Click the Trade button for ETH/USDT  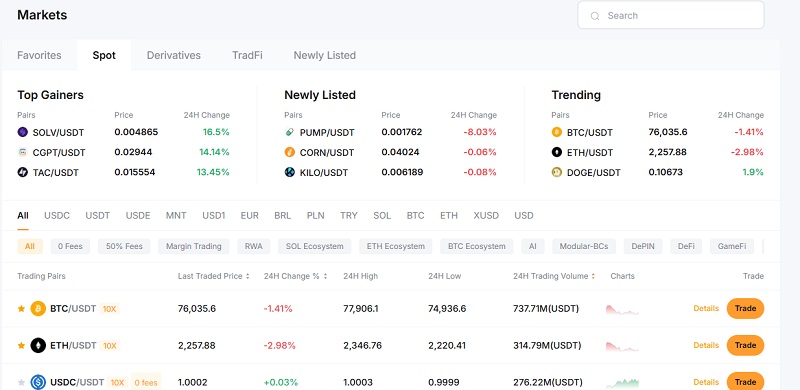click(x=745, y=346)
